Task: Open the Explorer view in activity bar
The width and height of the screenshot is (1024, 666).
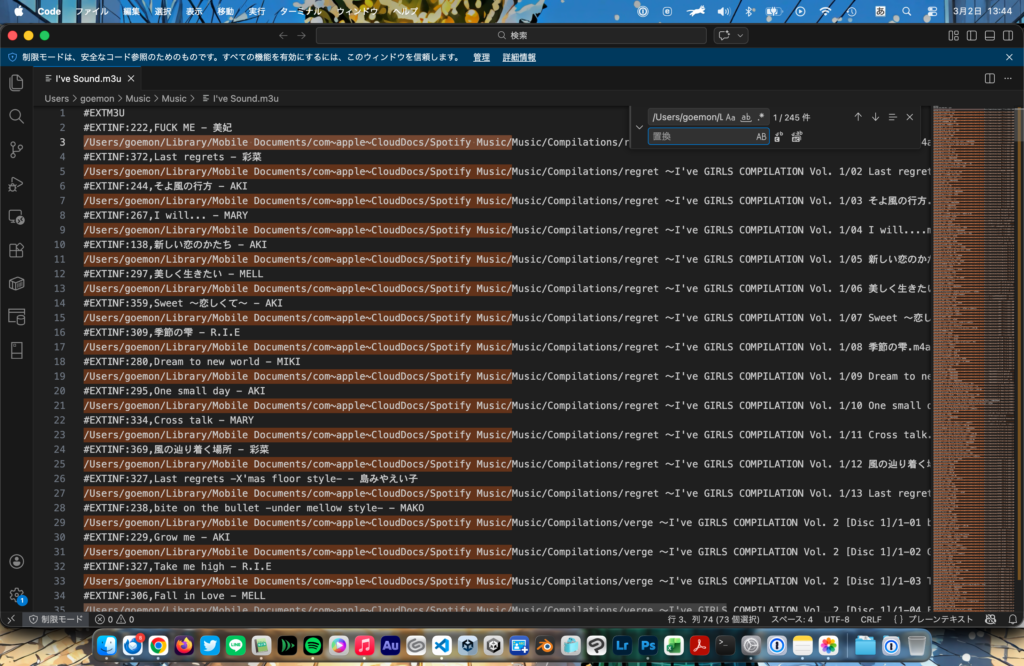Action: pyautogui.click(x=16, y=83)
